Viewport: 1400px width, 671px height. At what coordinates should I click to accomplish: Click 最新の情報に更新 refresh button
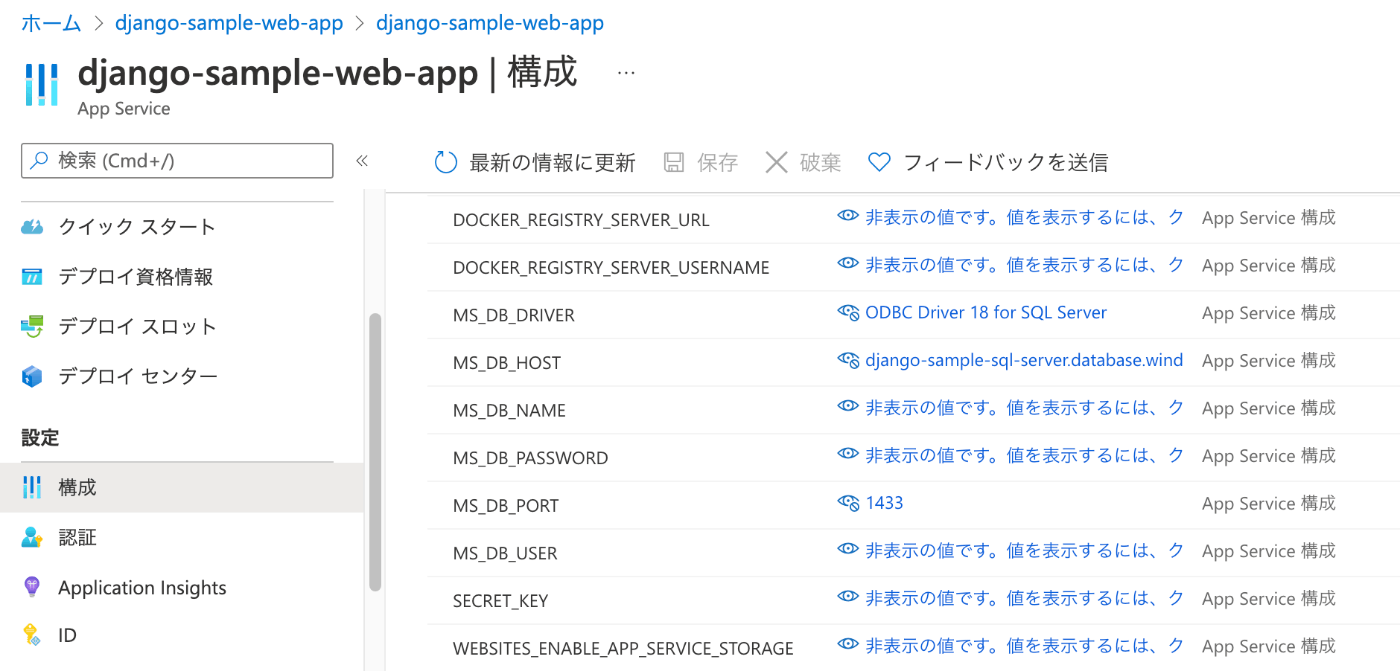(535, 162)
